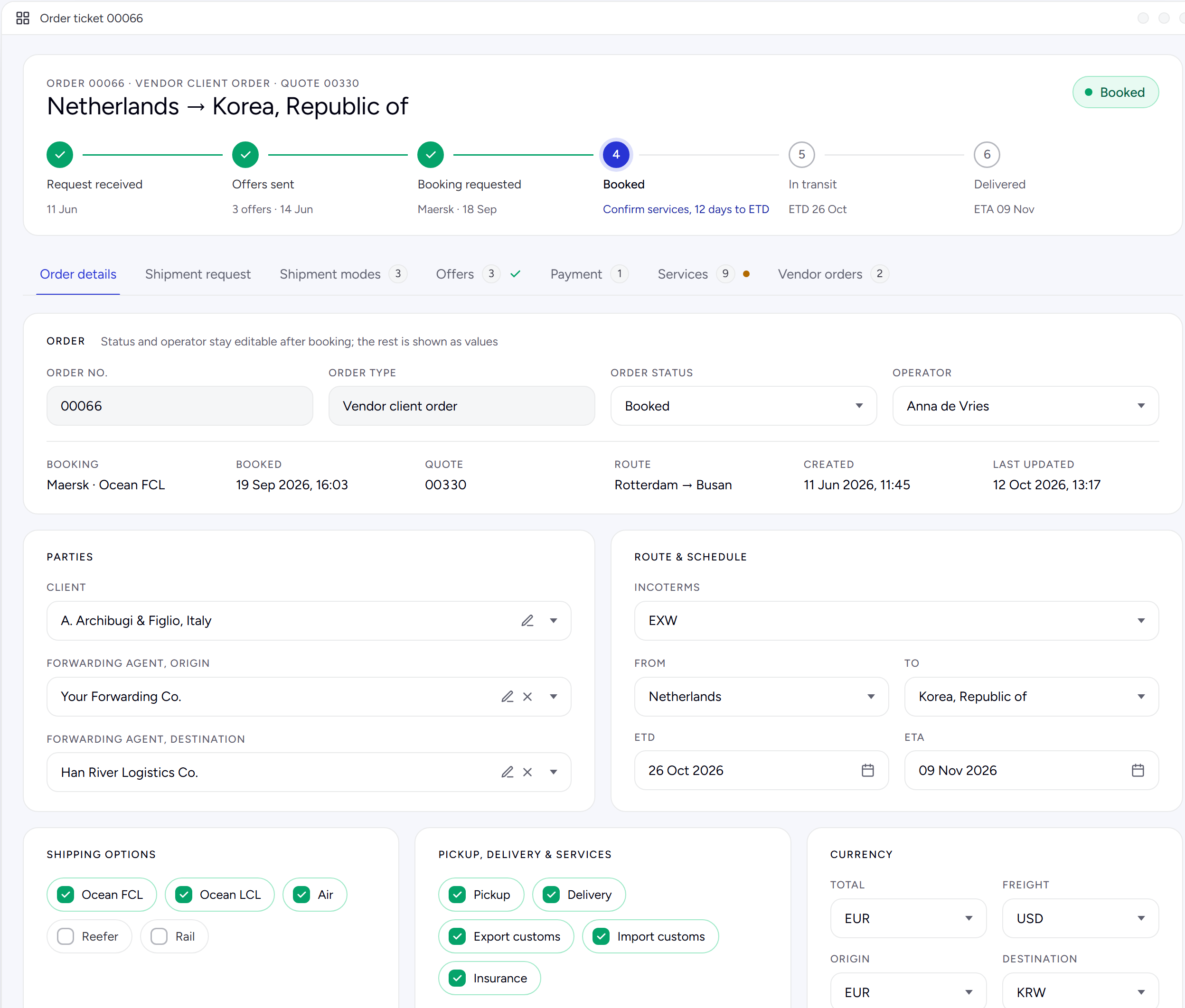Screen dimensions: 1185x1008
Task: Click the green check next to Offers tab
Action: pyautogui.click(x=516, y=274)
